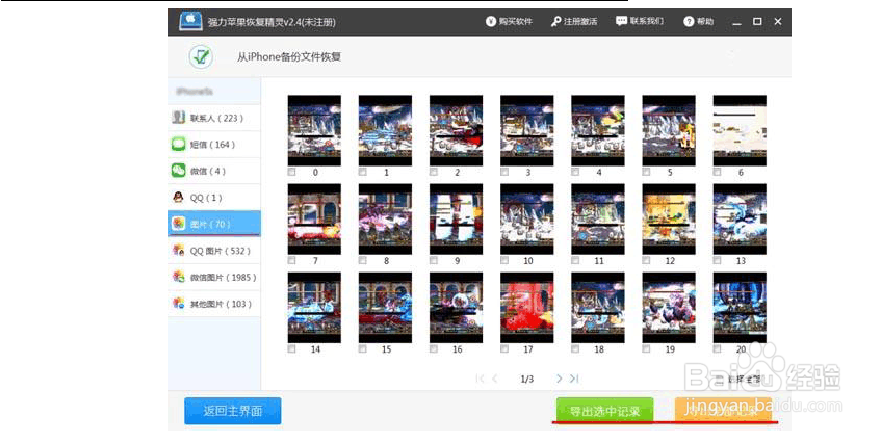Jump to the last page arrow

[574, 379]
